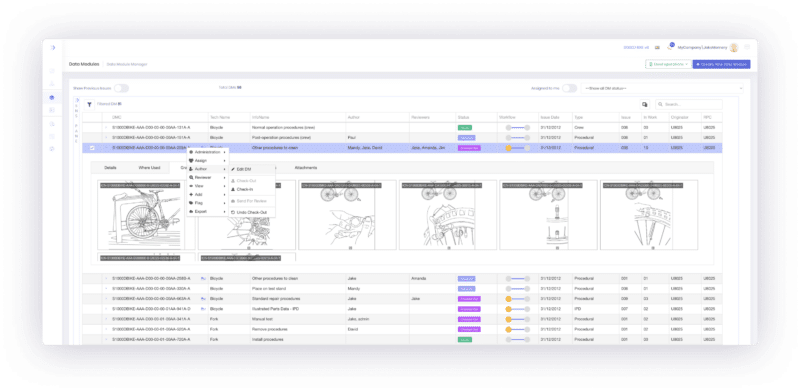Screen dimensions: 800x391
Task: Select the highlighted Data Modules sidebar icon
Action: 52,97
